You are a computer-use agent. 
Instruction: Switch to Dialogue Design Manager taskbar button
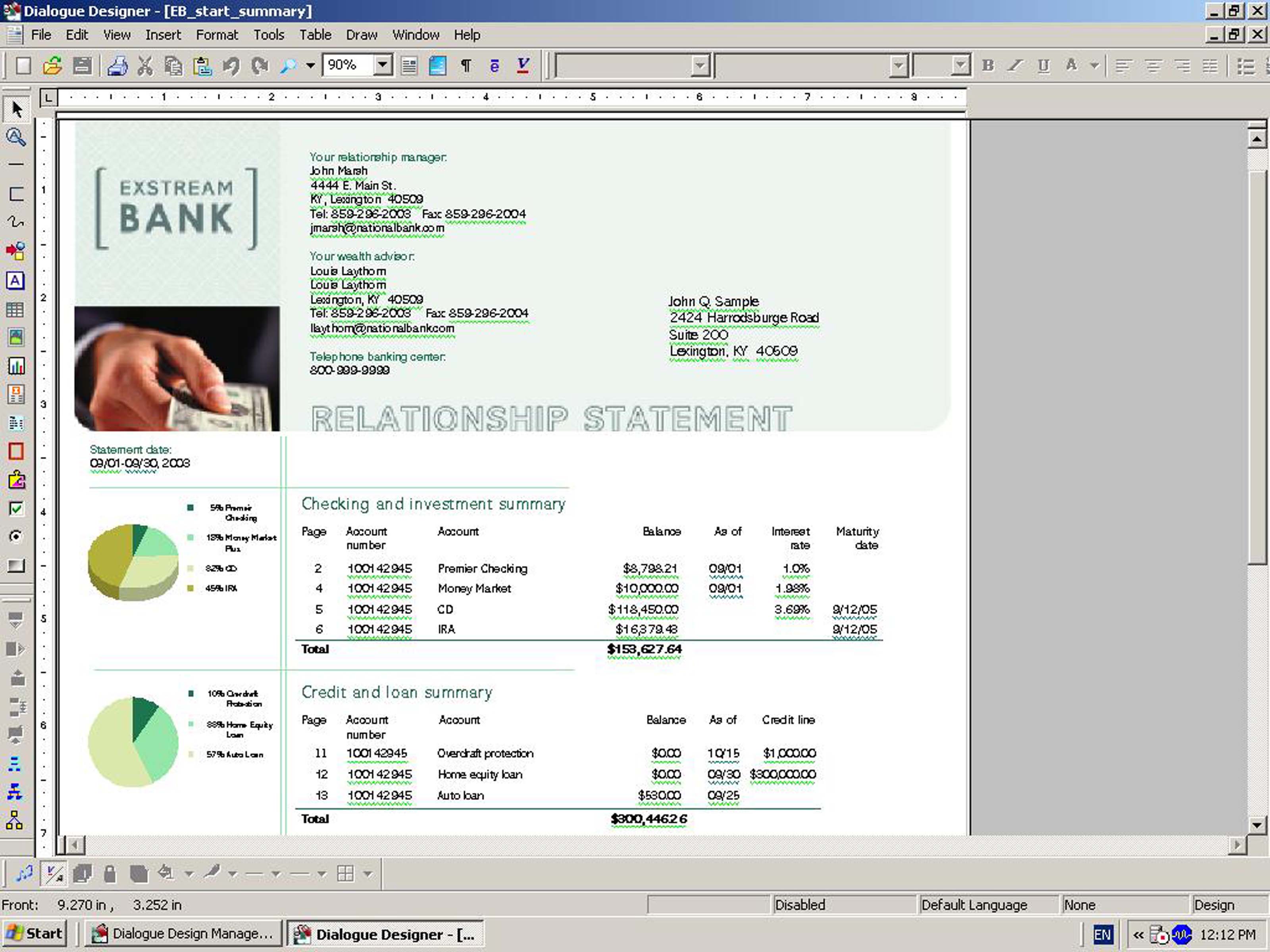pos(184,934)
